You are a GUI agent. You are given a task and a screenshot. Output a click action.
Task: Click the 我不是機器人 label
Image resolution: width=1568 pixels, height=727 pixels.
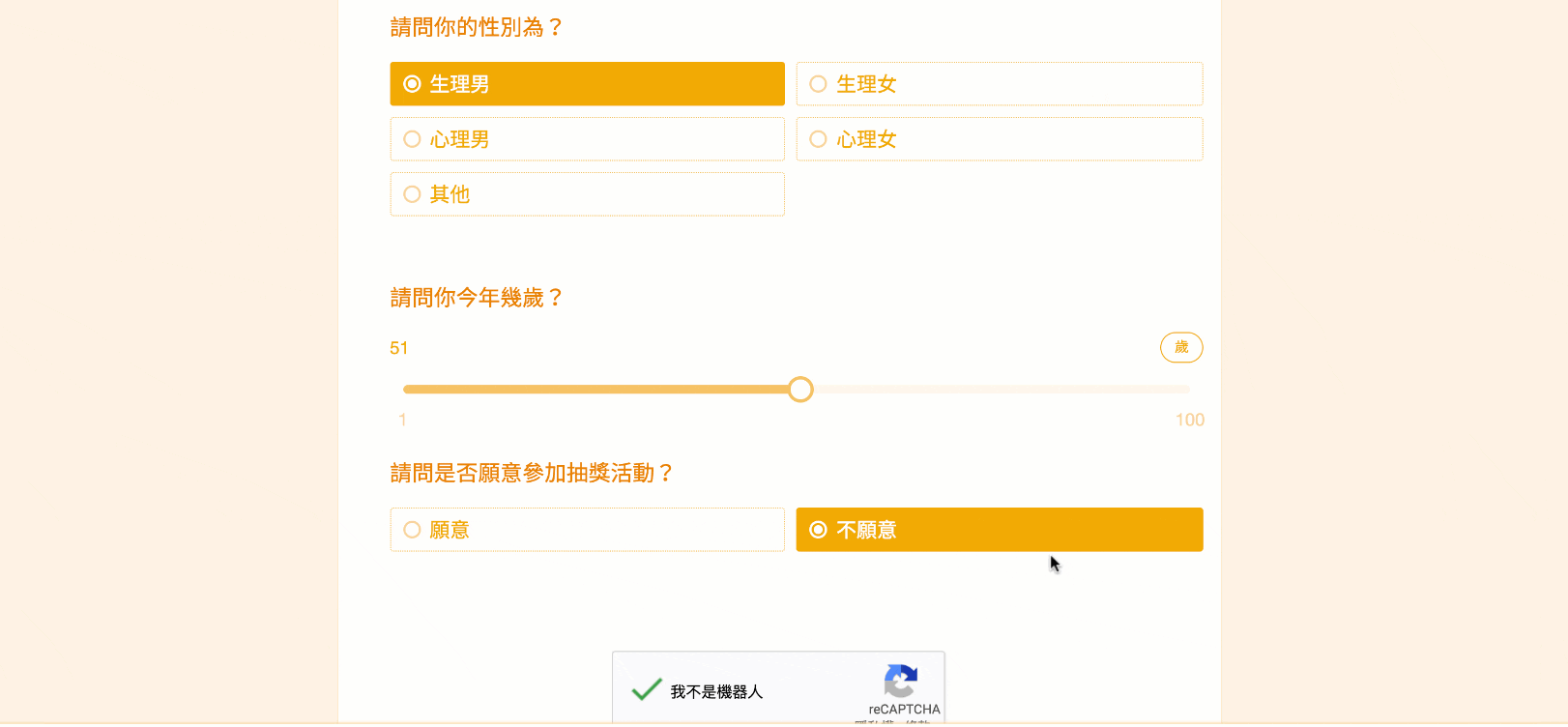(x=716, y=692)
